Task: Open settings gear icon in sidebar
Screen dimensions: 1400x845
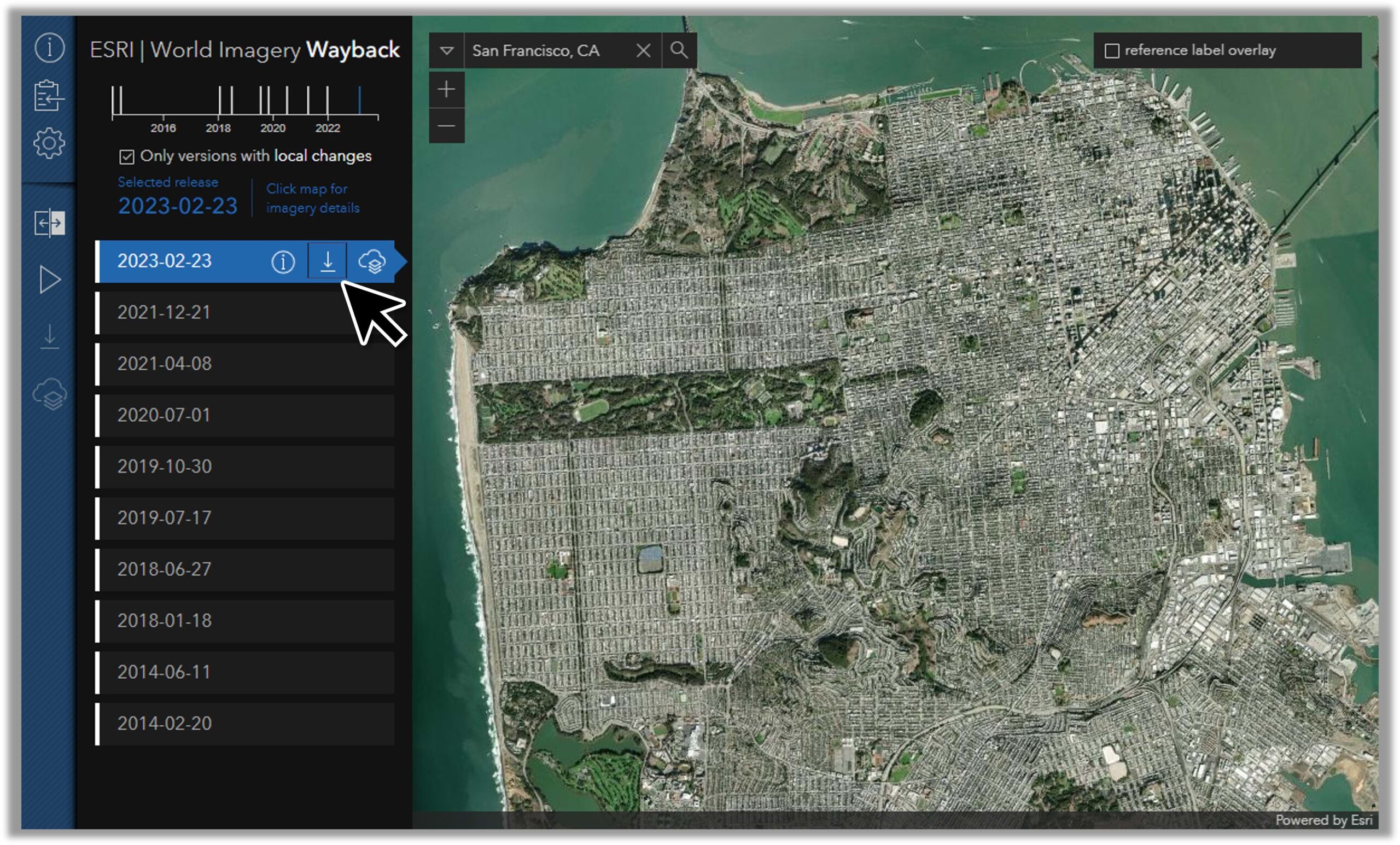Action: pyautogui.click(x=49, y=143)
